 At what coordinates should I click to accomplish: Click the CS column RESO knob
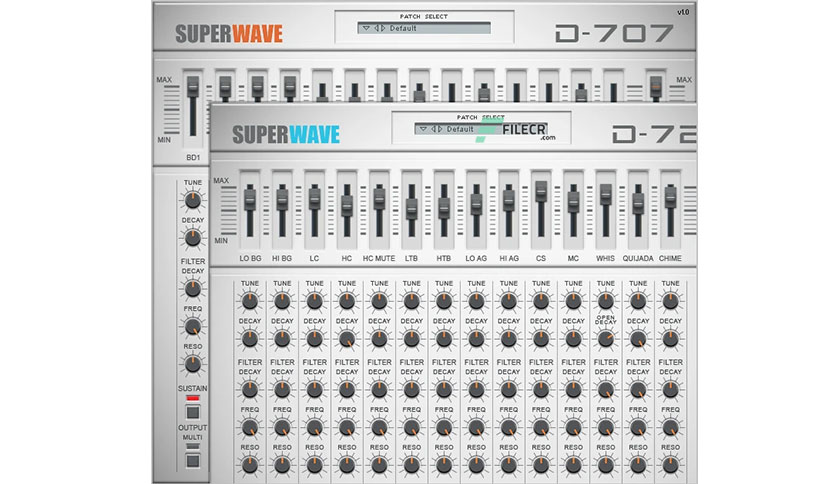(x=541, y=465)
